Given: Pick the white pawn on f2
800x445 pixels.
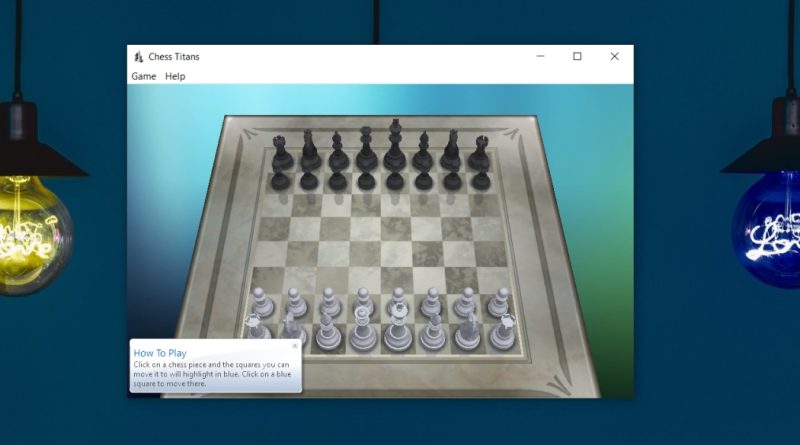Looking at the screenshot, I should 431,302.
